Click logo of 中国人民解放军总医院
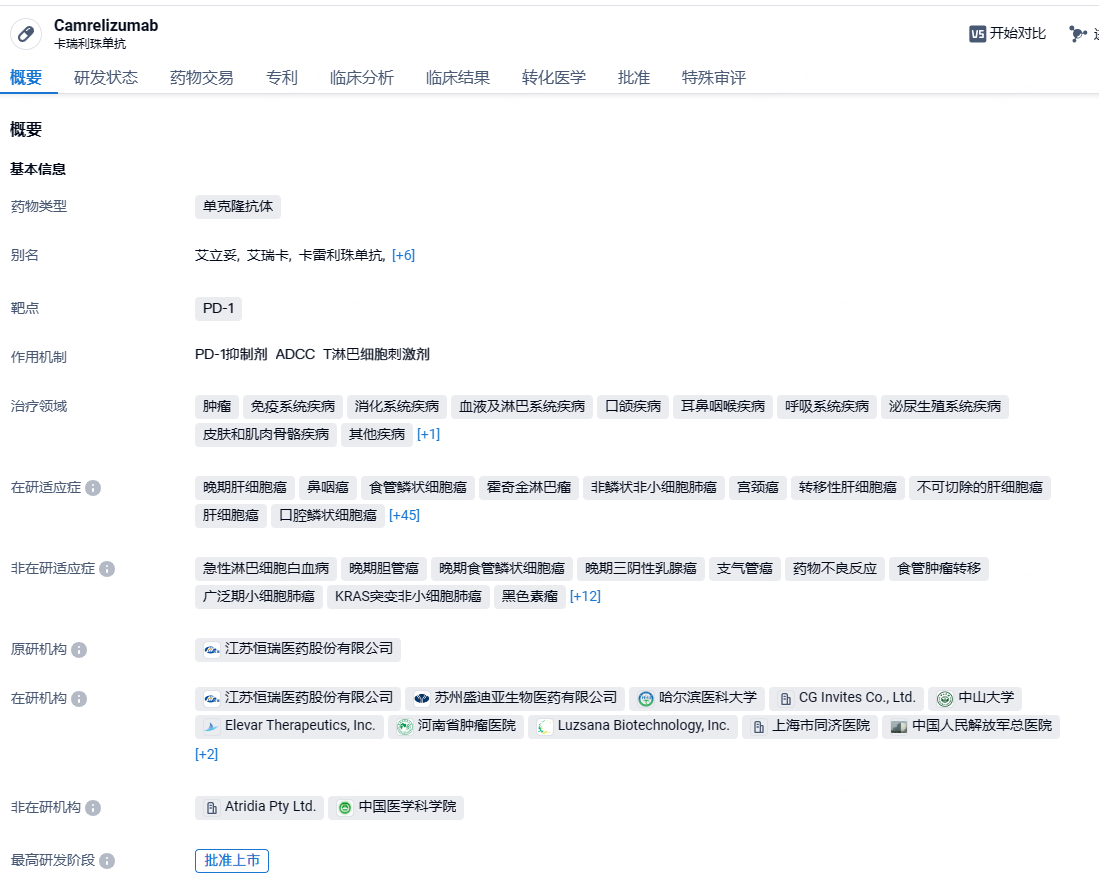Screen dimensions: 1099x894 point(899,727)
